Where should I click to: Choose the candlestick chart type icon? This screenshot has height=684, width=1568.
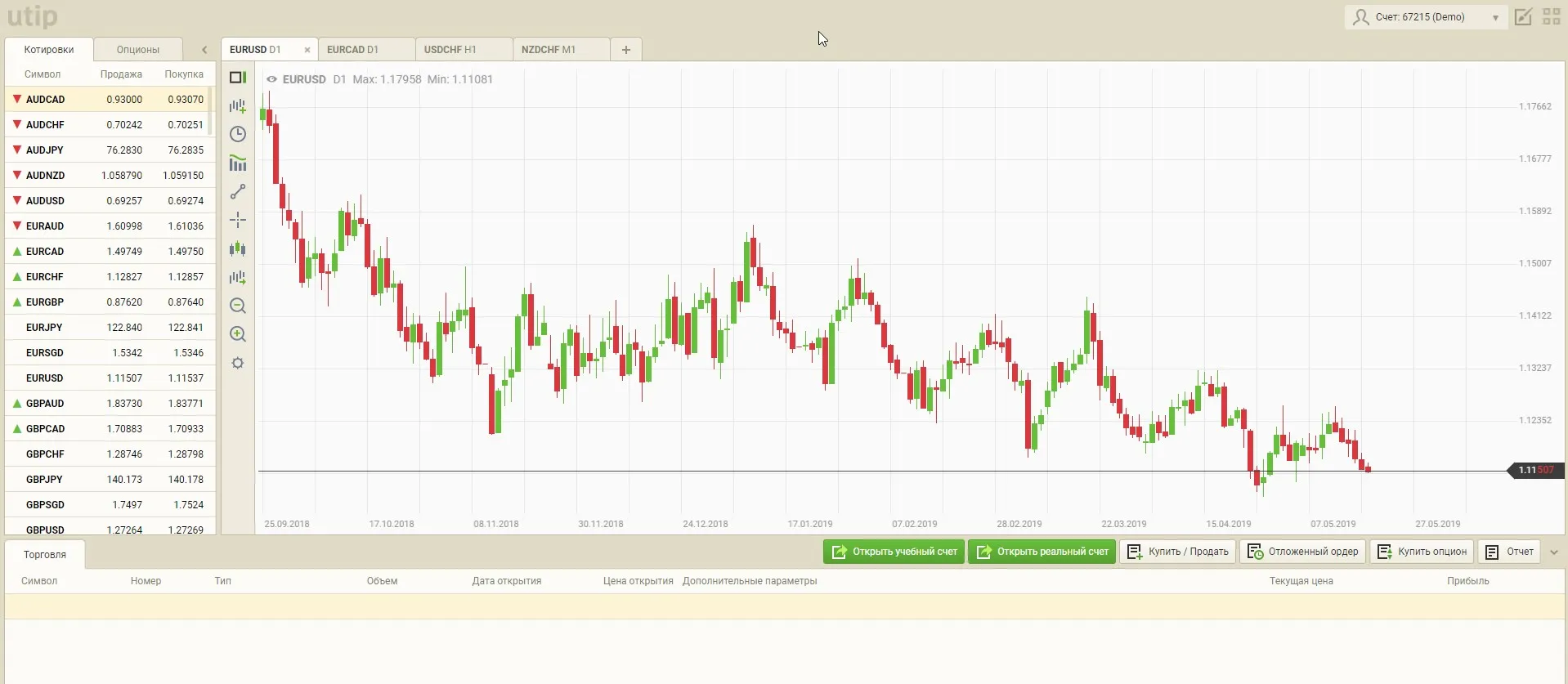(238, 249)
